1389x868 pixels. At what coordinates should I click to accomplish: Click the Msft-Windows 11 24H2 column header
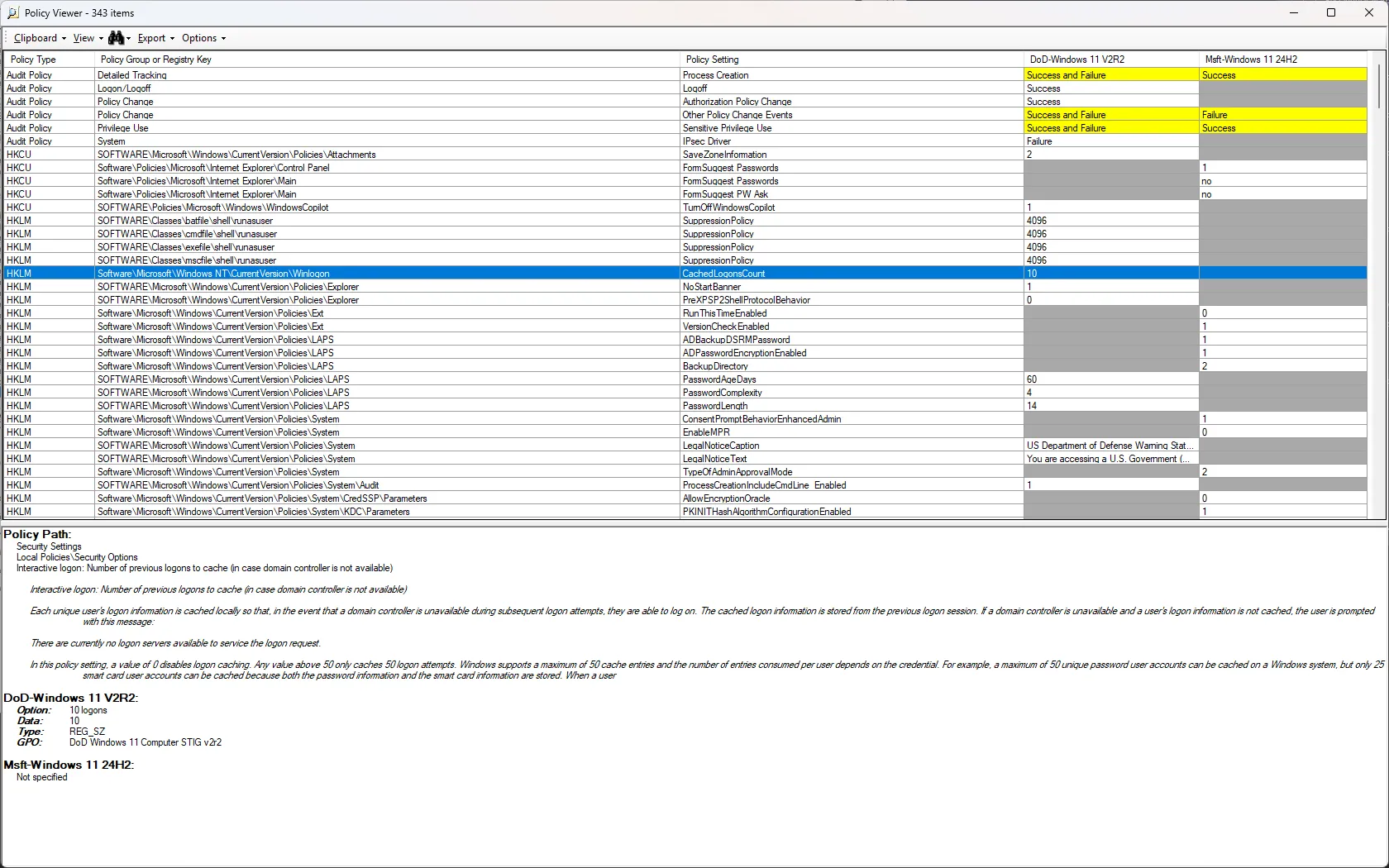1282,60
